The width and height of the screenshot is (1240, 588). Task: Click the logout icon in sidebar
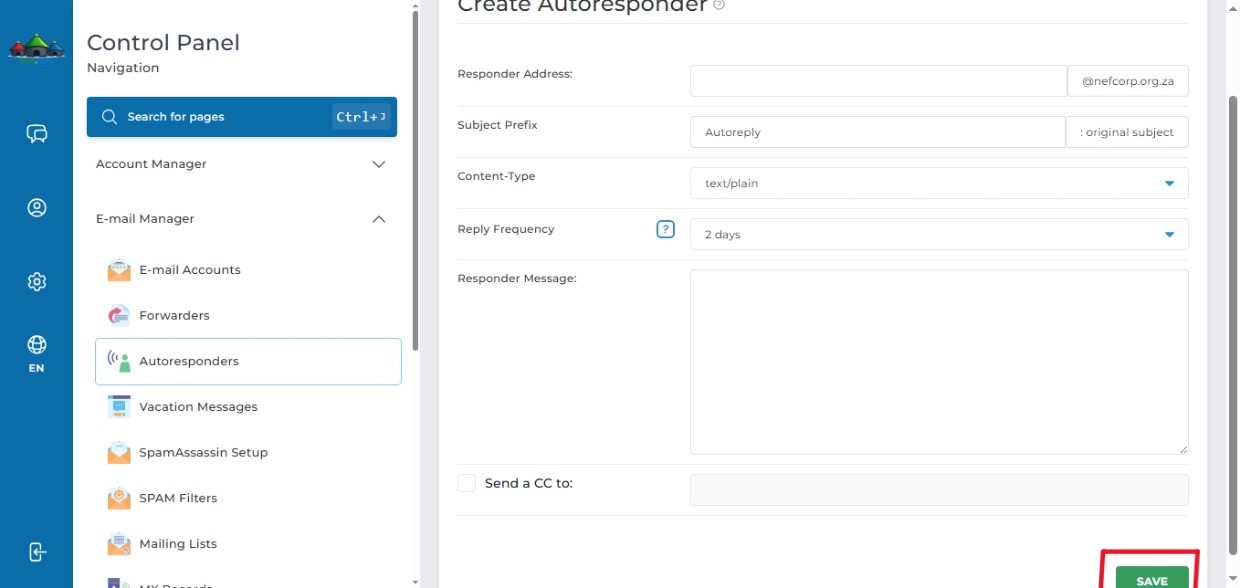37,552
